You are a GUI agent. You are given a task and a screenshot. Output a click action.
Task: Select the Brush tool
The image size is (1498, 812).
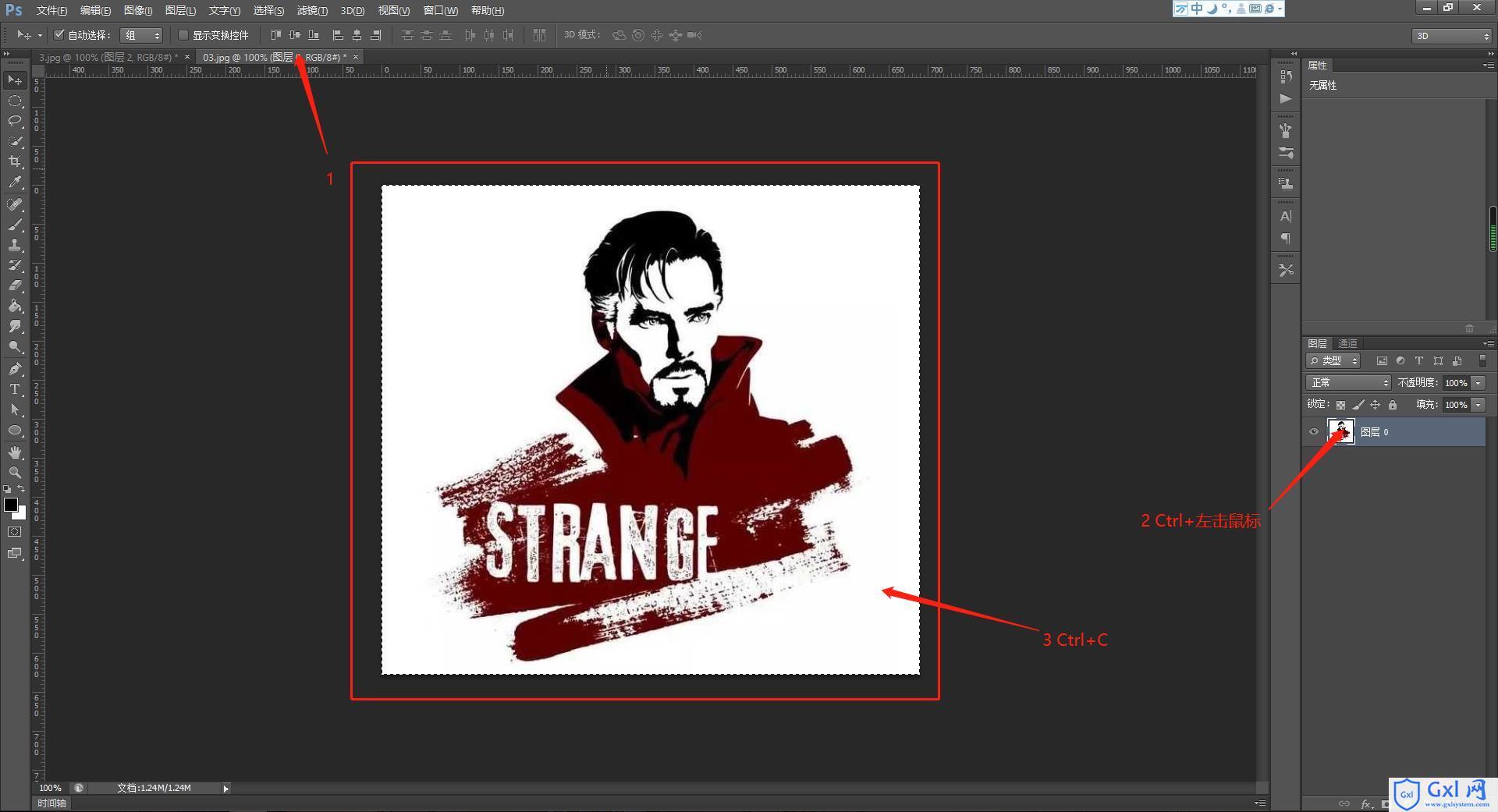(15, 225)
